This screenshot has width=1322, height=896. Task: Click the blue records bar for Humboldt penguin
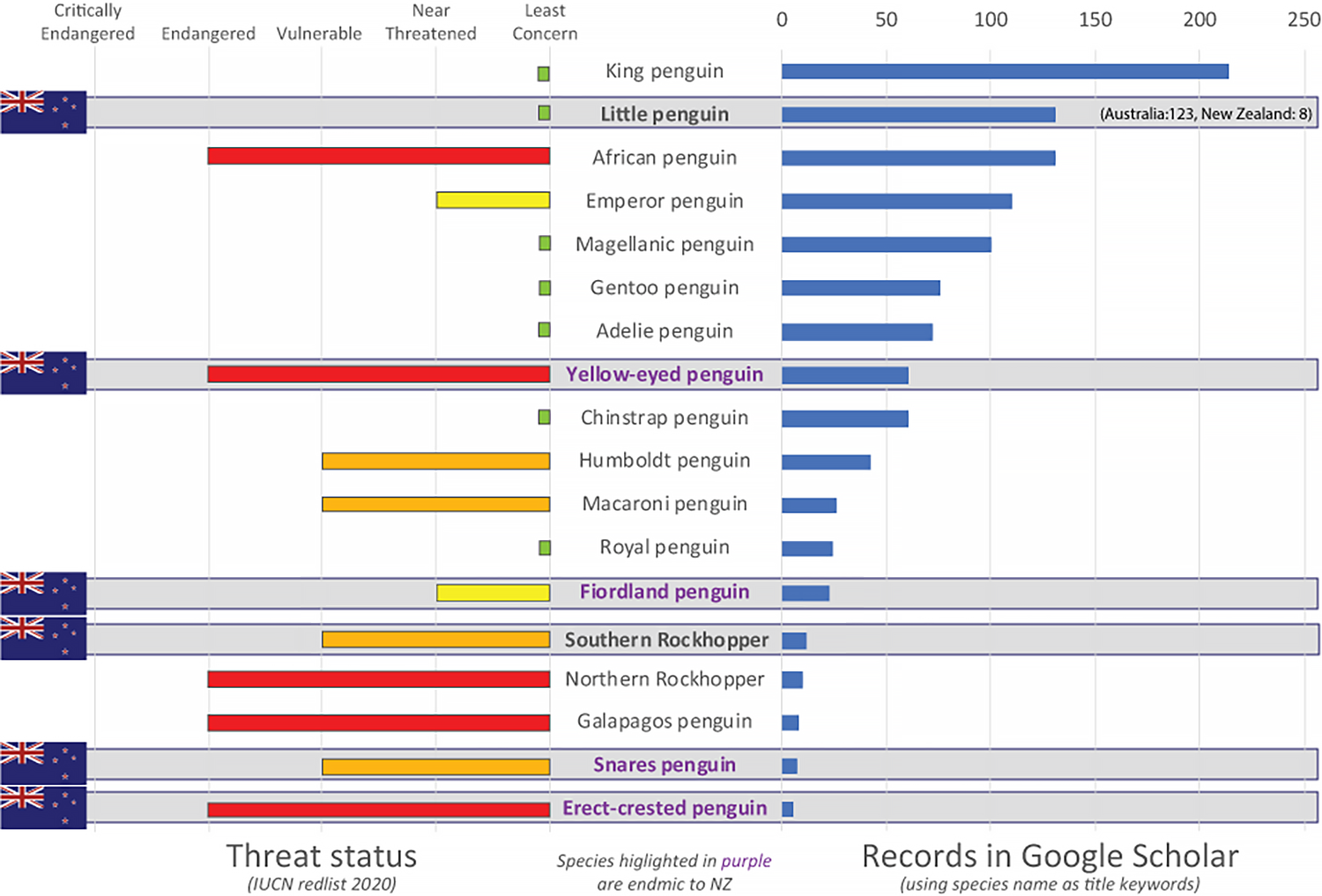pyautogui.click(x=826, y=463)
